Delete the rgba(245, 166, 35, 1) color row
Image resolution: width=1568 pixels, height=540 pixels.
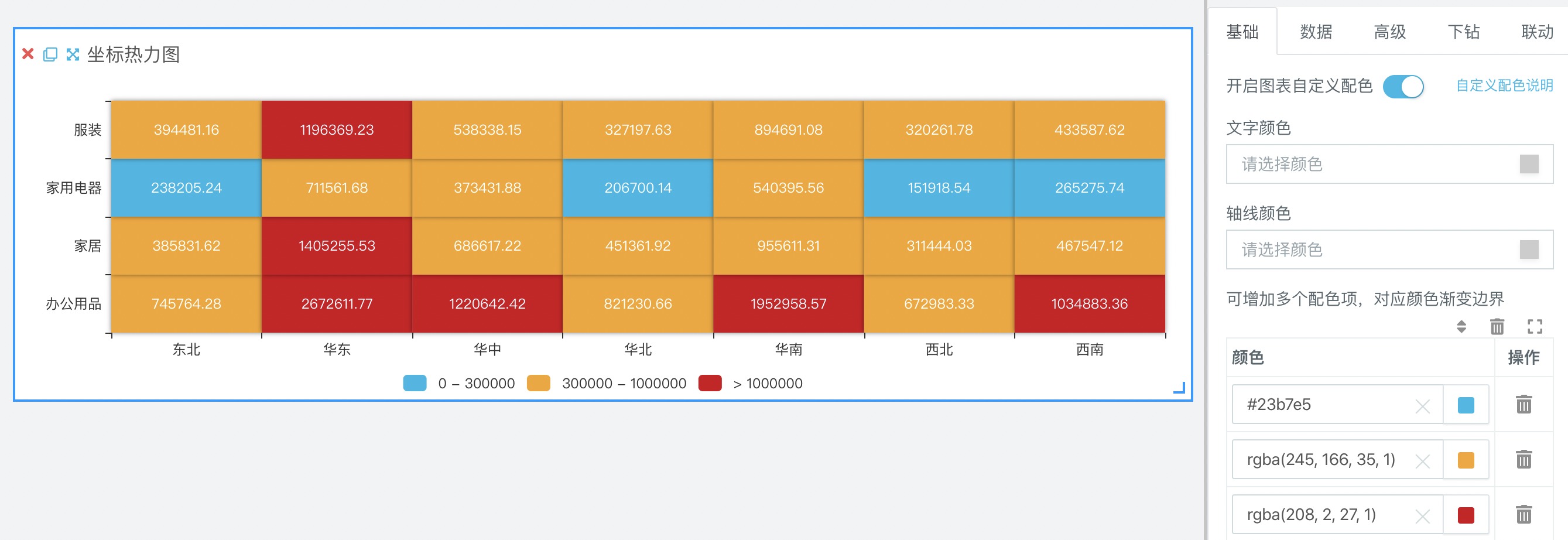(x=1524, y=460)
